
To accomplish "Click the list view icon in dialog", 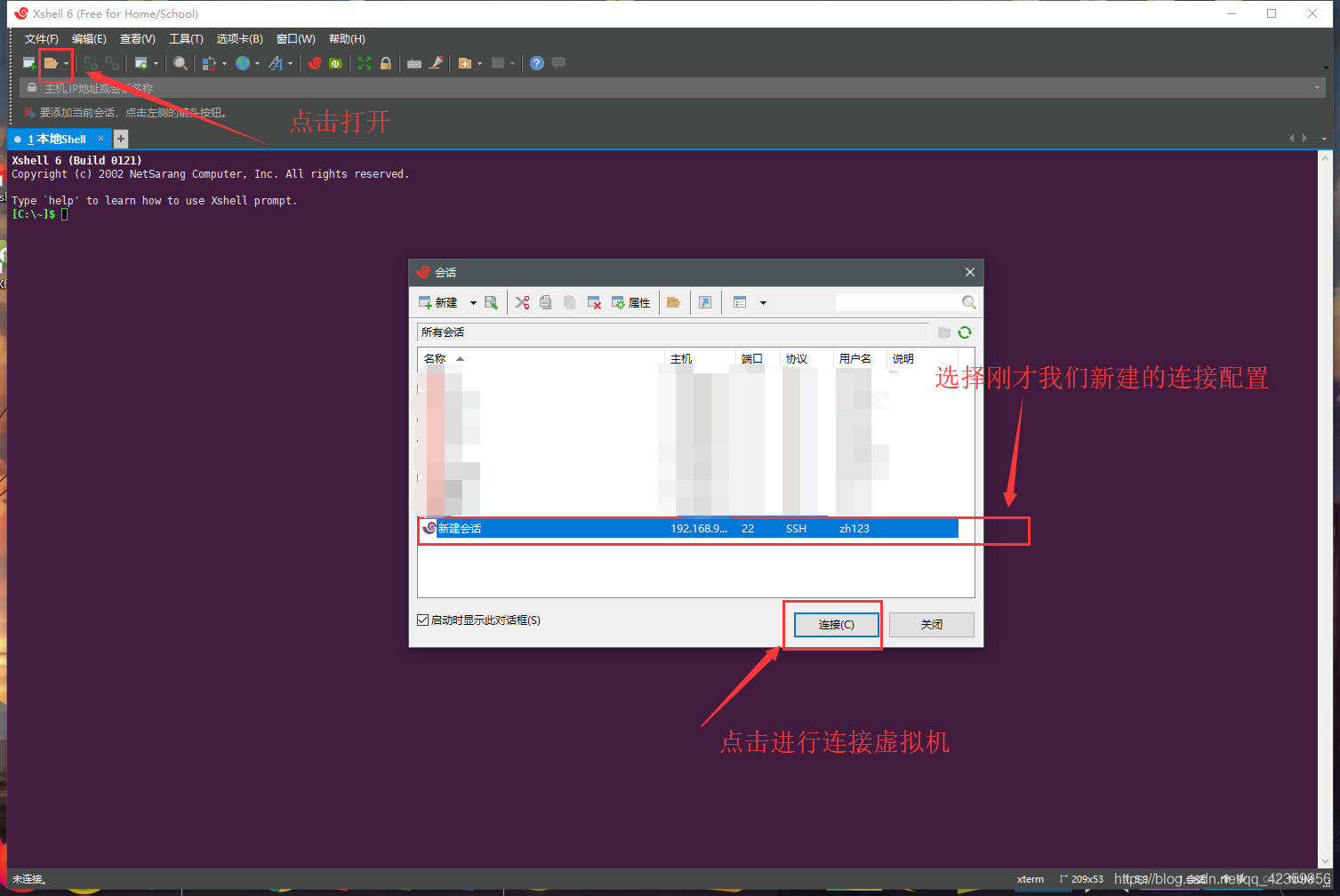I will [740, 303].
